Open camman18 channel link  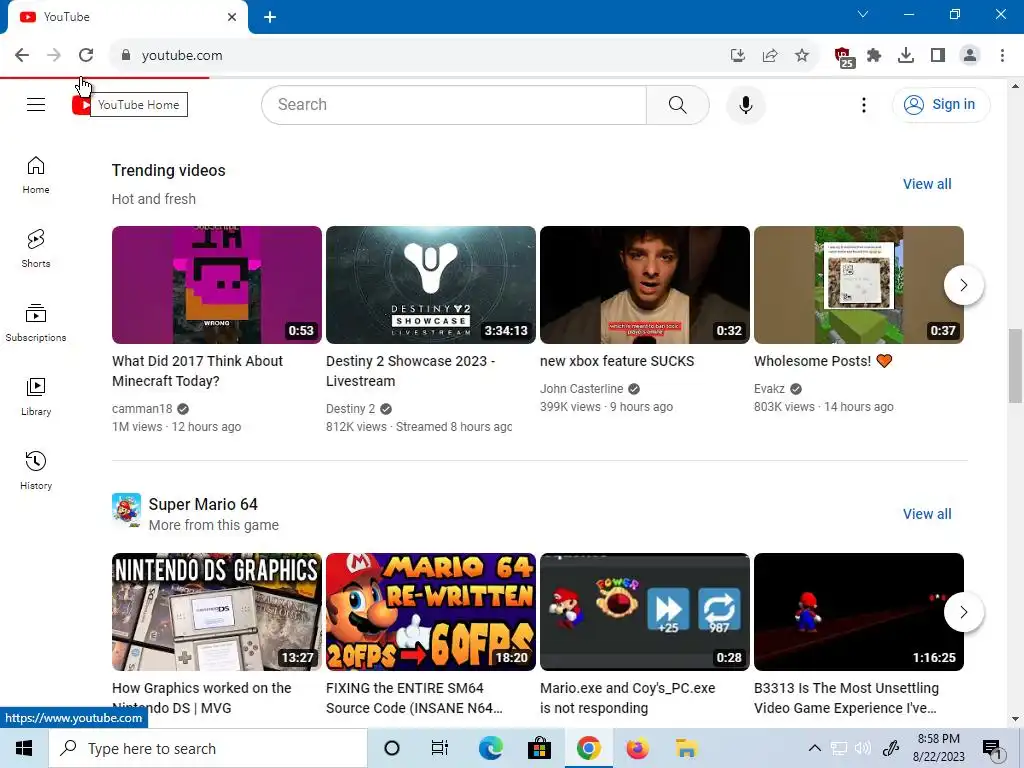142,409
